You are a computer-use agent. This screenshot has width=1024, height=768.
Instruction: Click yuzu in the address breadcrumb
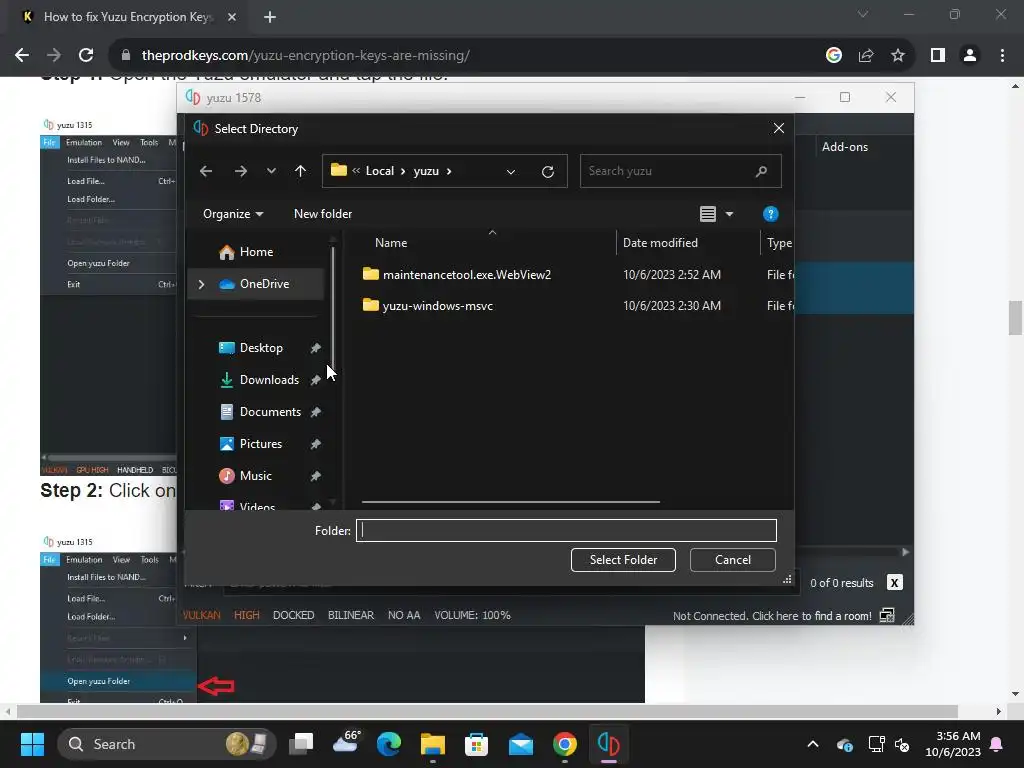pos(426,171)
